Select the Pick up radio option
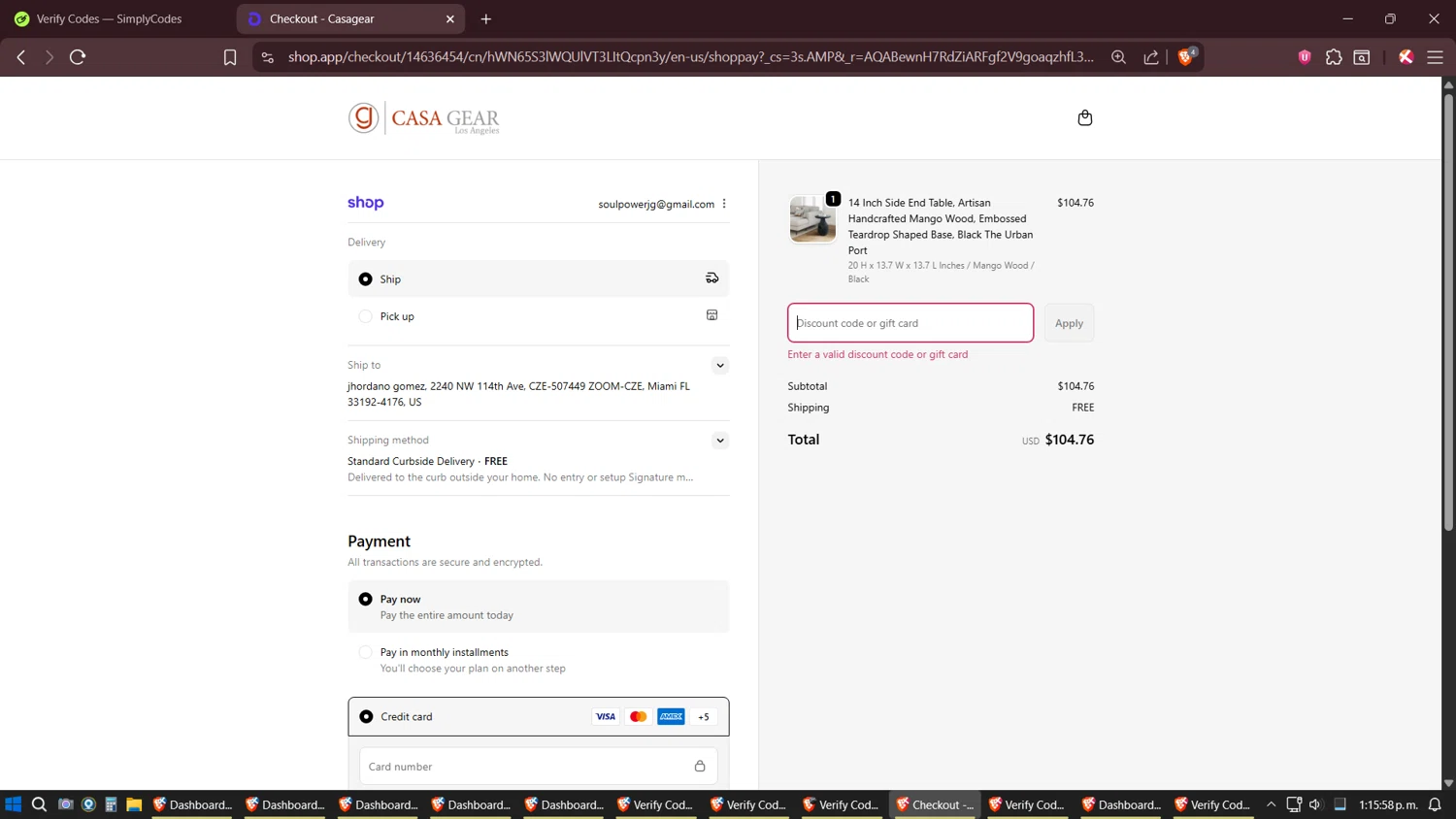Viewport: 1456px width, 819px height. click(365, 316)
